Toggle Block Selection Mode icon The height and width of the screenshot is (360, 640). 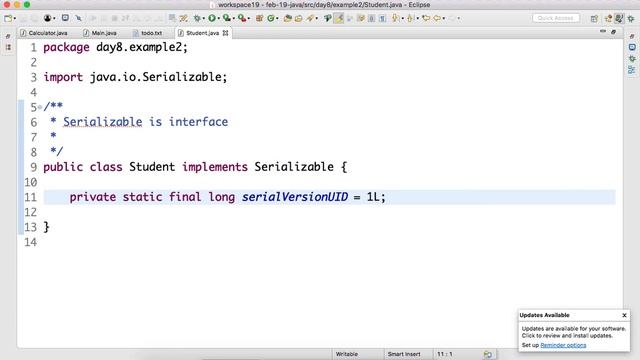(x=371, y=18)
